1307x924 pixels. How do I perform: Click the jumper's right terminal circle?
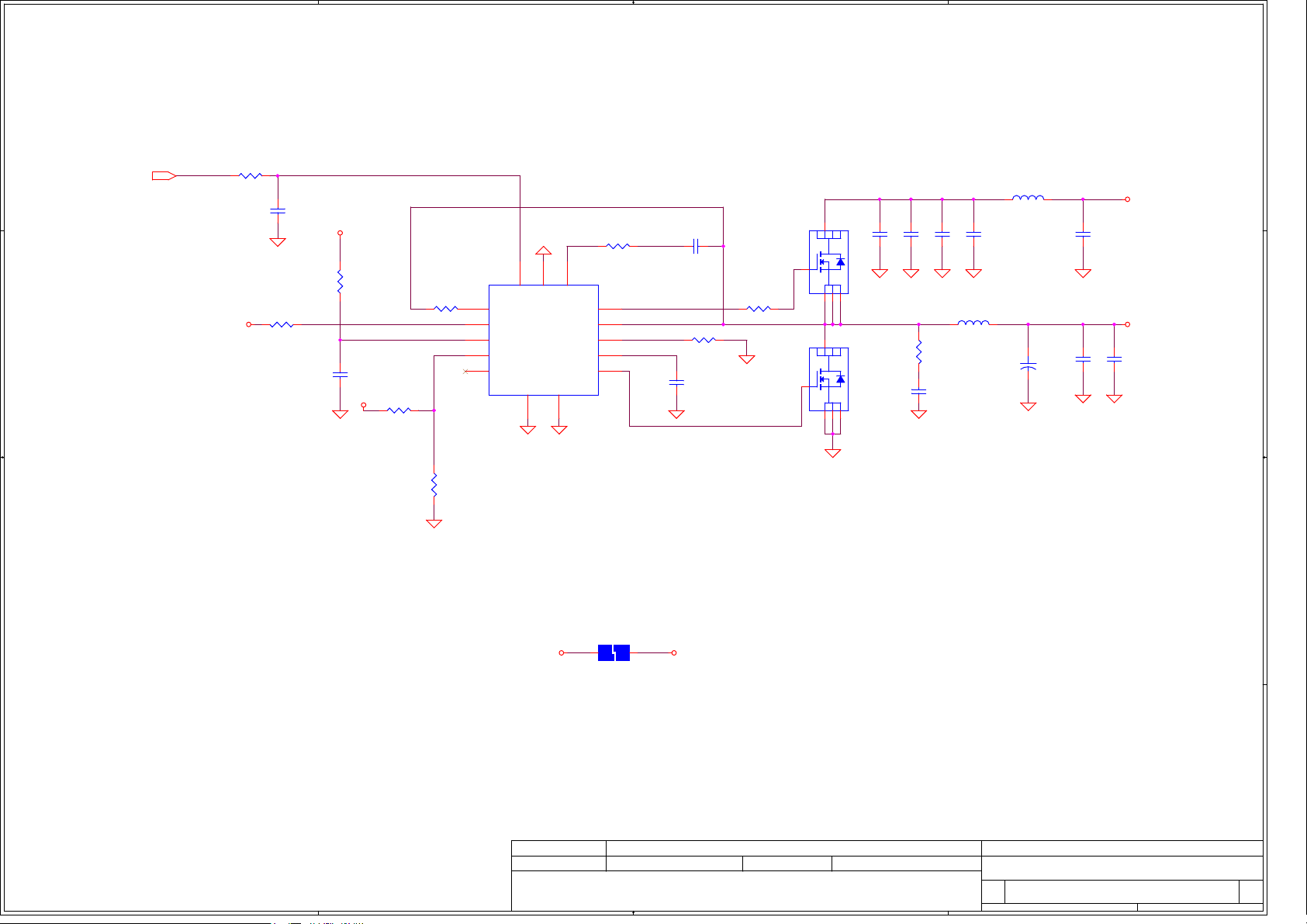(674, 653)
